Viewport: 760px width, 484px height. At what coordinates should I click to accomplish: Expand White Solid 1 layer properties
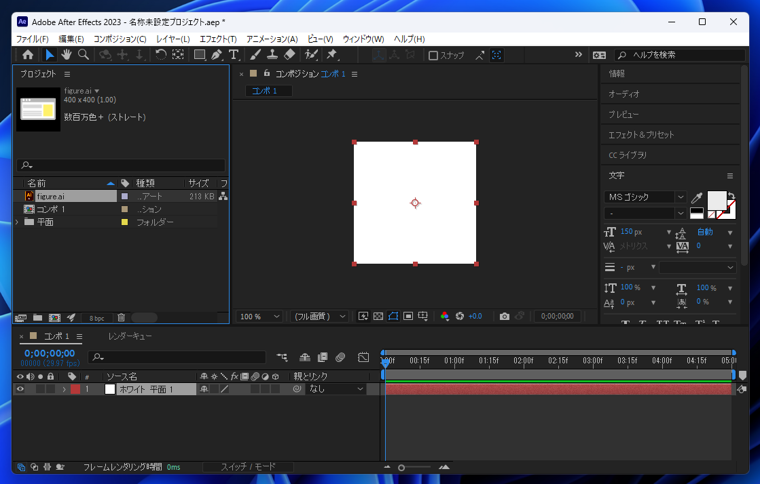click(x=64, y=389)
